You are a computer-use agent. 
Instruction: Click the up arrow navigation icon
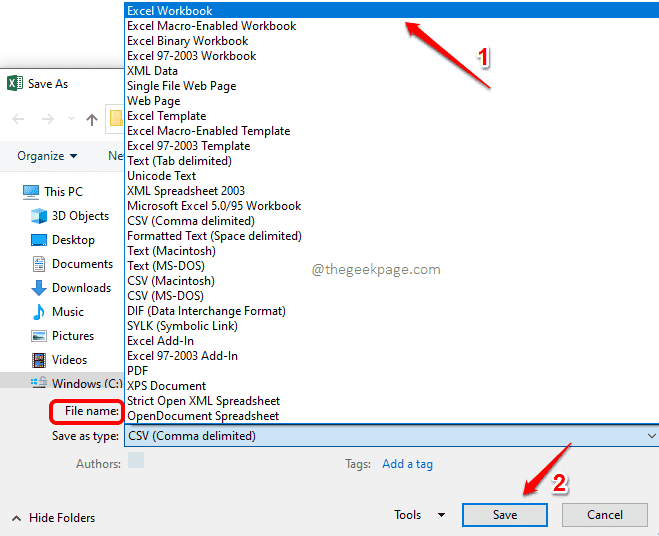coord(92,120)
